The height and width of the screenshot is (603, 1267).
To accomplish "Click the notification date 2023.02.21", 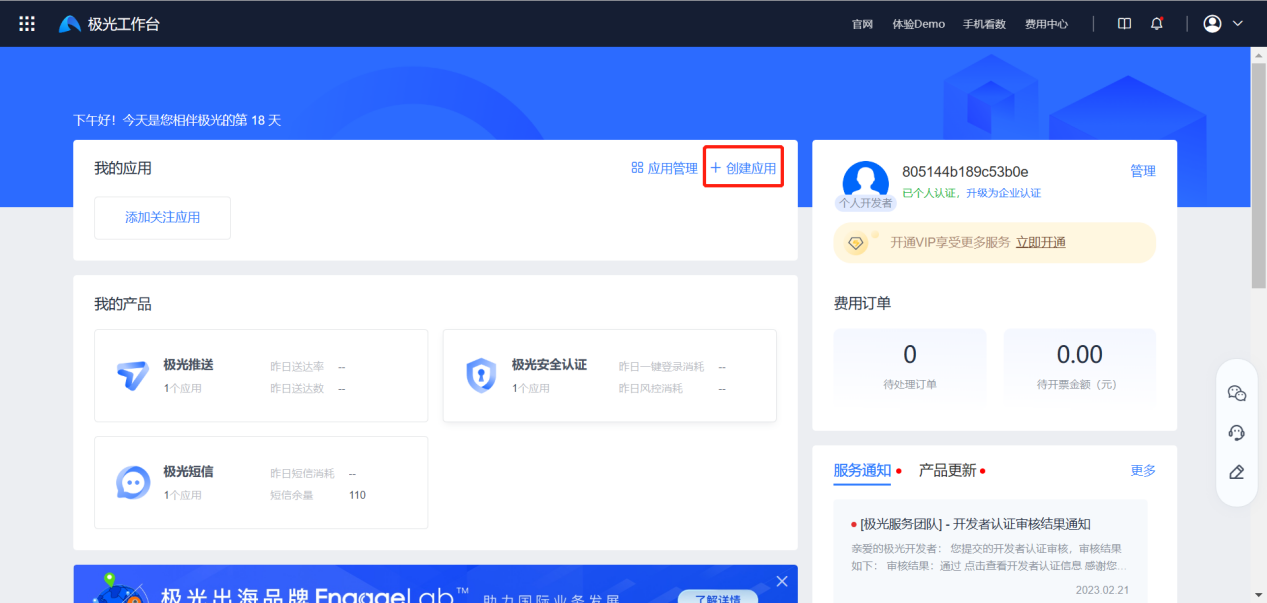I will (1101, 590).
